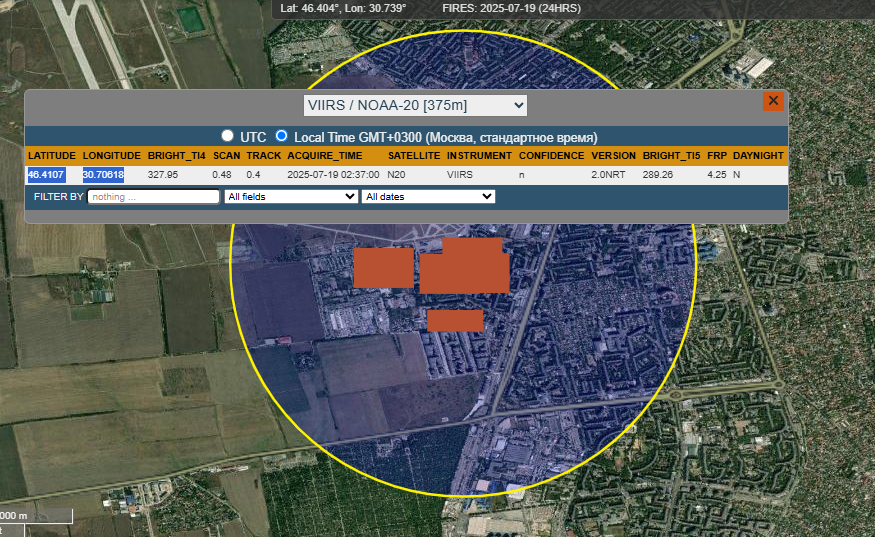
Task: Click the brightness value 327.95
Action: tap(162, 175)
